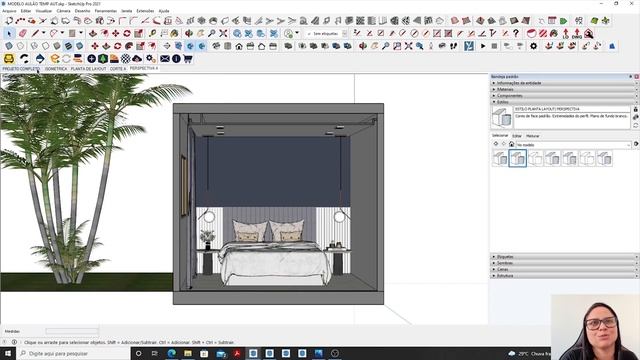Switch to CORTE A scene tab
640x360 pixels.
tap(118, 69)
